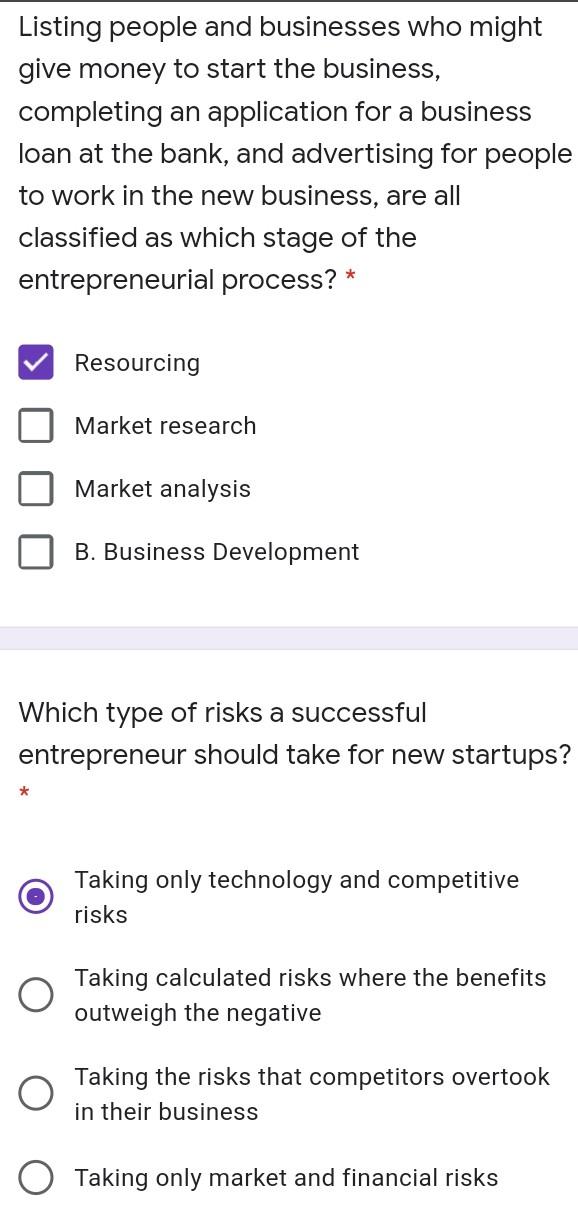This screenshot has width=578, height=1223.
Task: Select 'Taking the risks that competitors overtook'
Action: [x=36, y=1093]
